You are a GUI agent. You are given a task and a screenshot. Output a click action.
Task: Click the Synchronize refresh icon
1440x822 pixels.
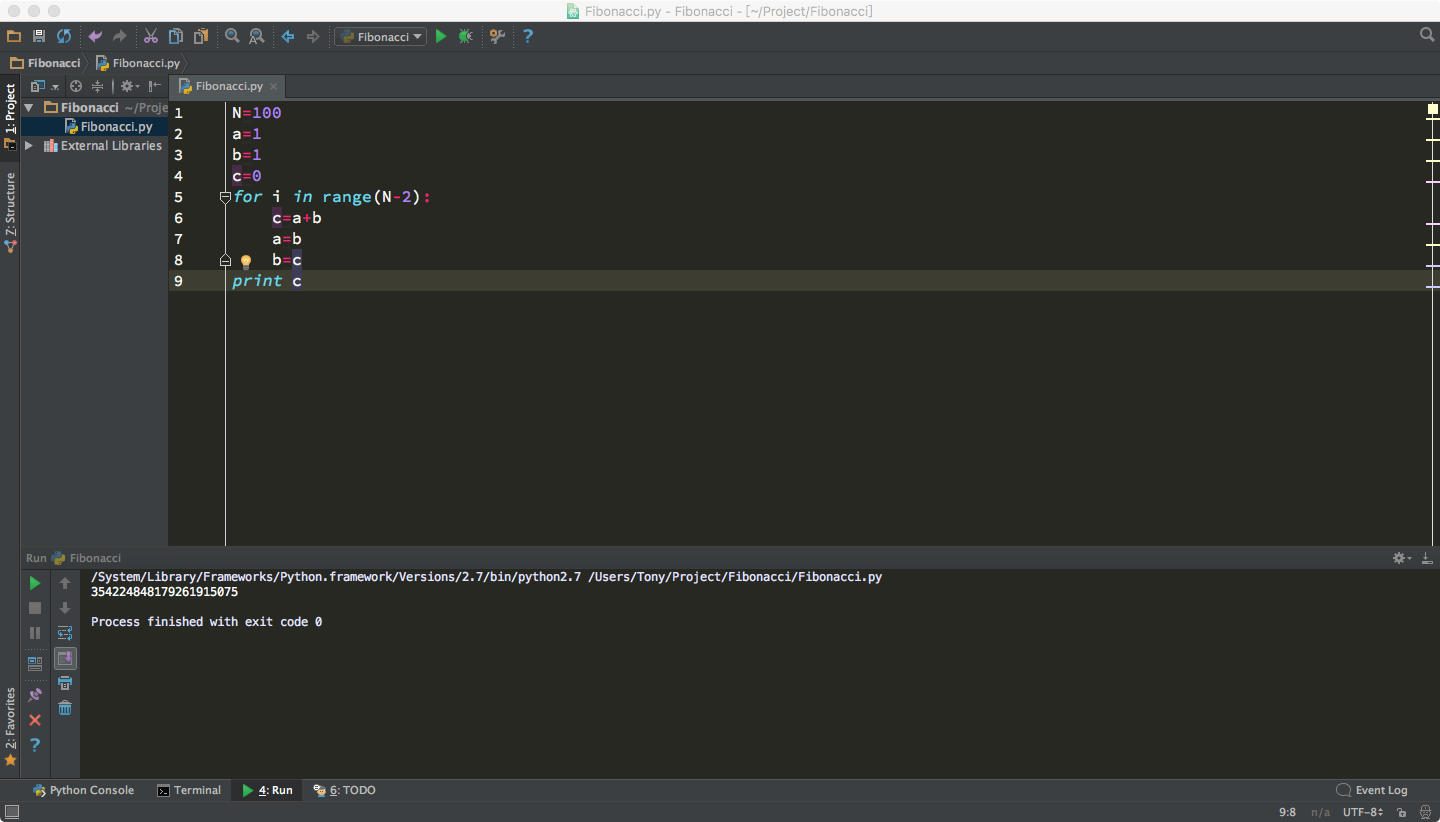[64, 36]
